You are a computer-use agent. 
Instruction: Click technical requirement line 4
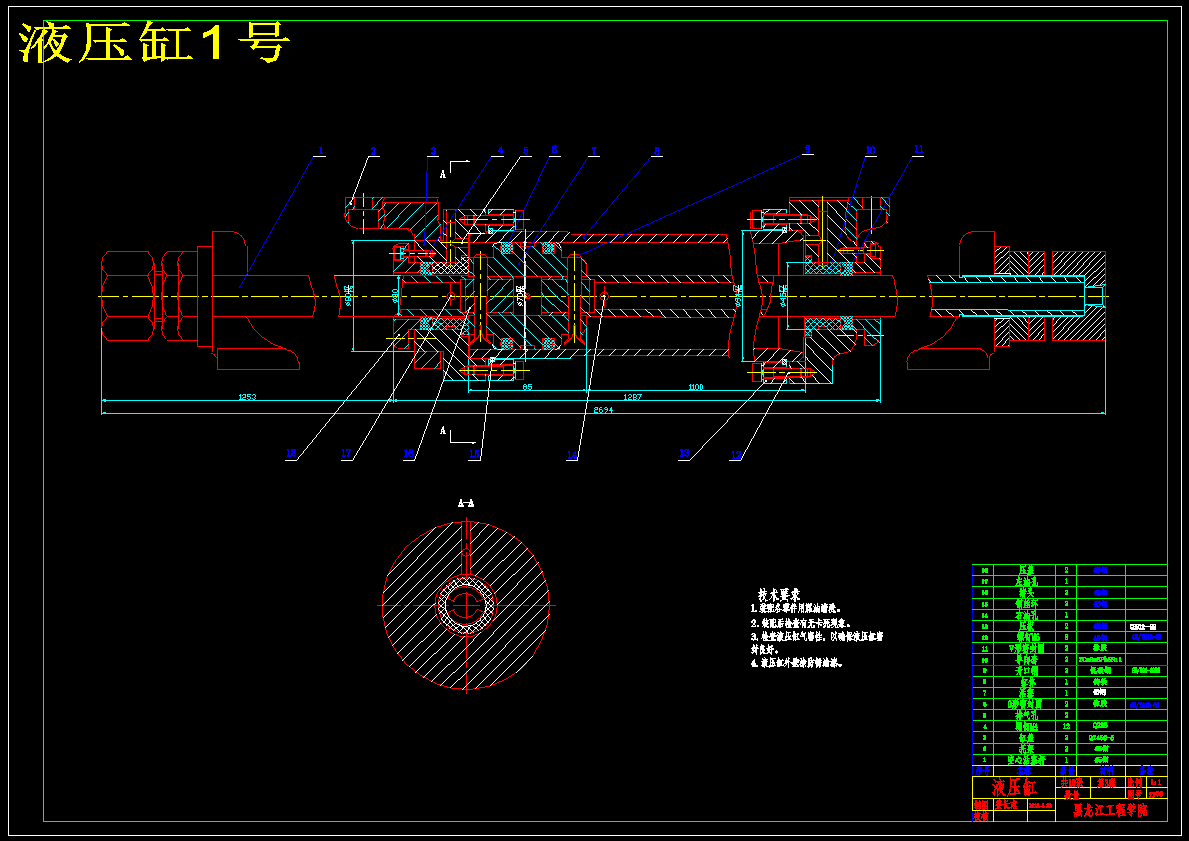pyautogui.click(x=797, y=663)
